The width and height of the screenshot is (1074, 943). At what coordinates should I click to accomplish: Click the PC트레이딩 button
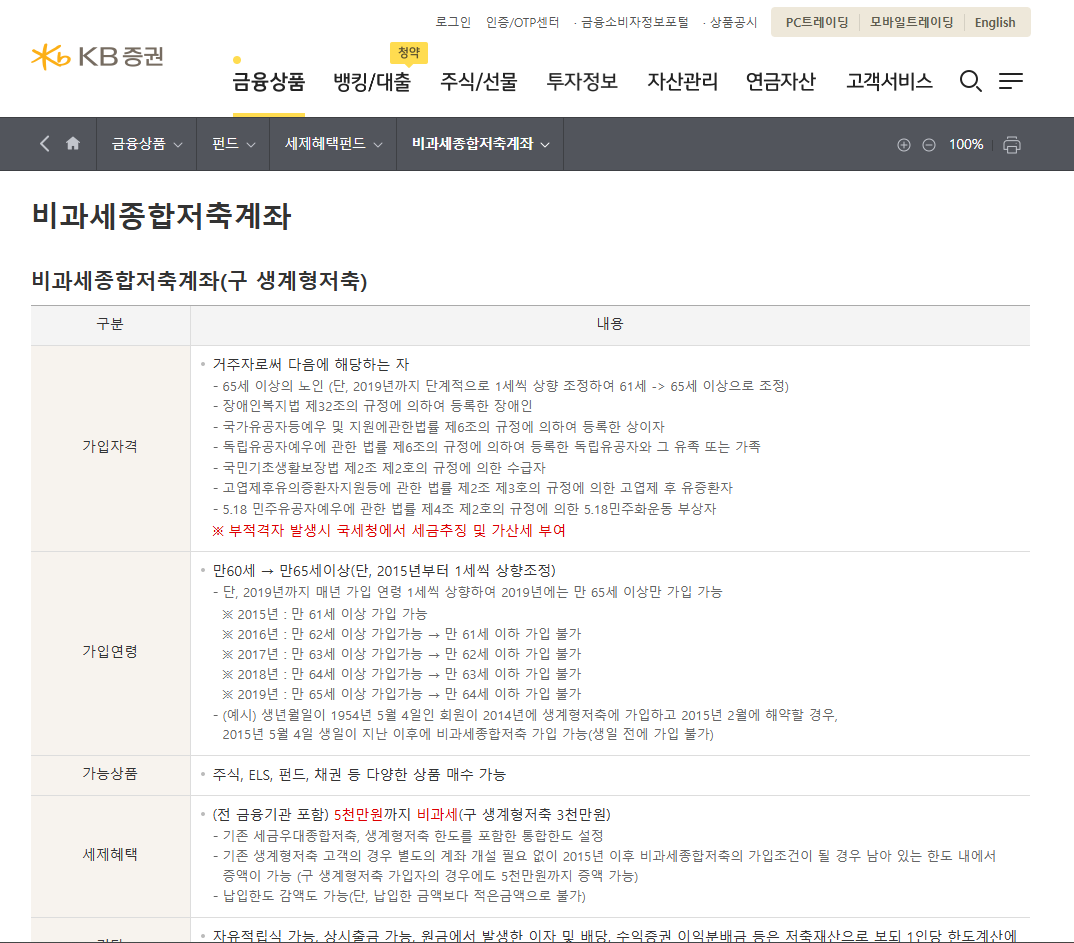(817, 22)
